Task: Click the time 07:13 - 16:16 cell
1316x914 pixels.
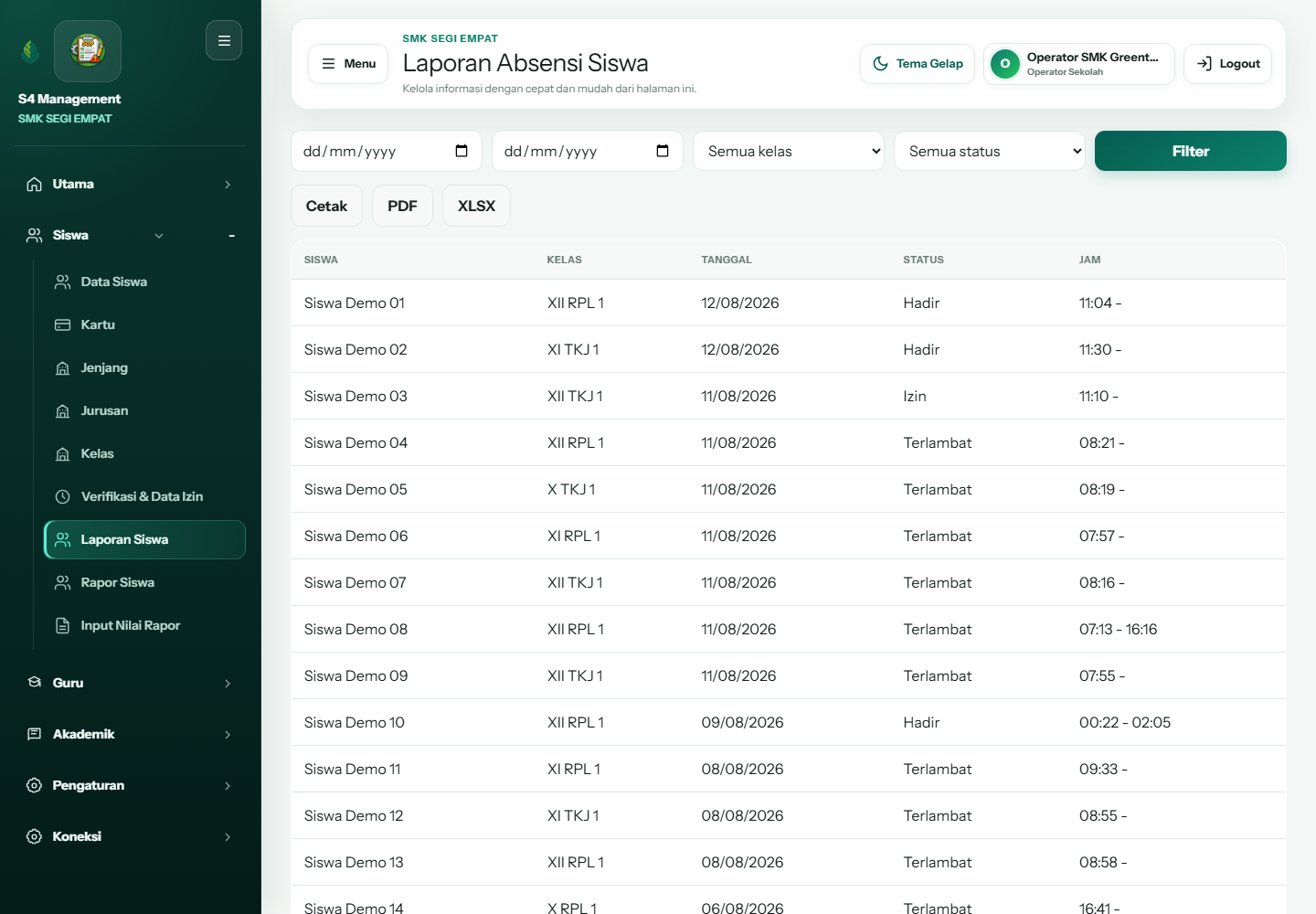Action: 1118,629
